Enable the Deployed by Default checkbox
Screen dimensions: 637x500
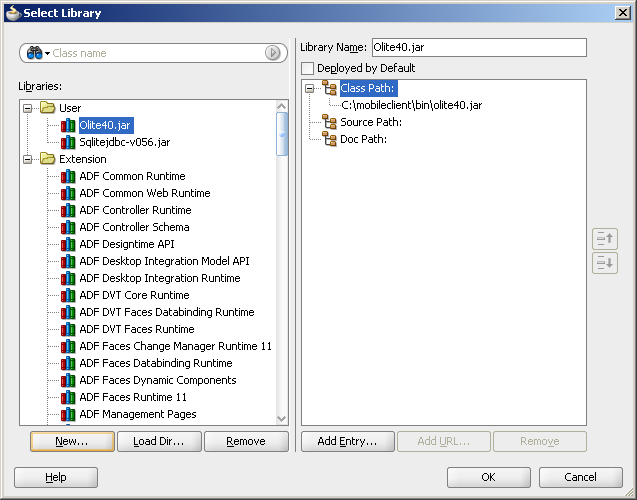tap(308, 68)
